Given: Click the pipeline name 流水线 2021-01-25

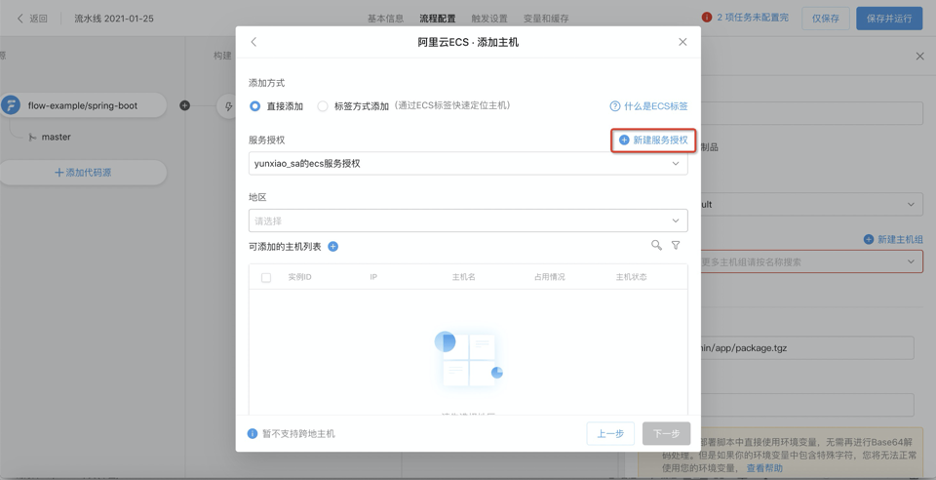Looking at the screenshot, I should (114, 19).
